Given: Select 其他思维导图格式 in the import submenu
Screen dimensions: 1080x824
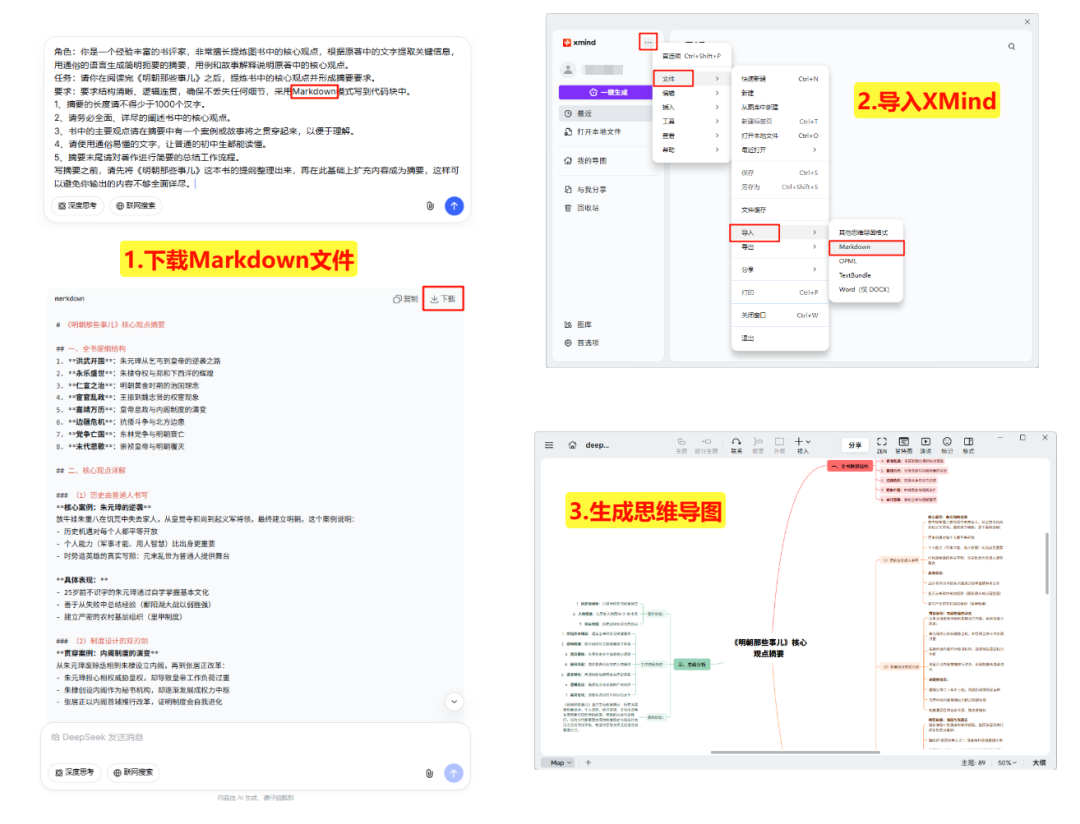Looking at the screenshot, I should tap(866, 233).
